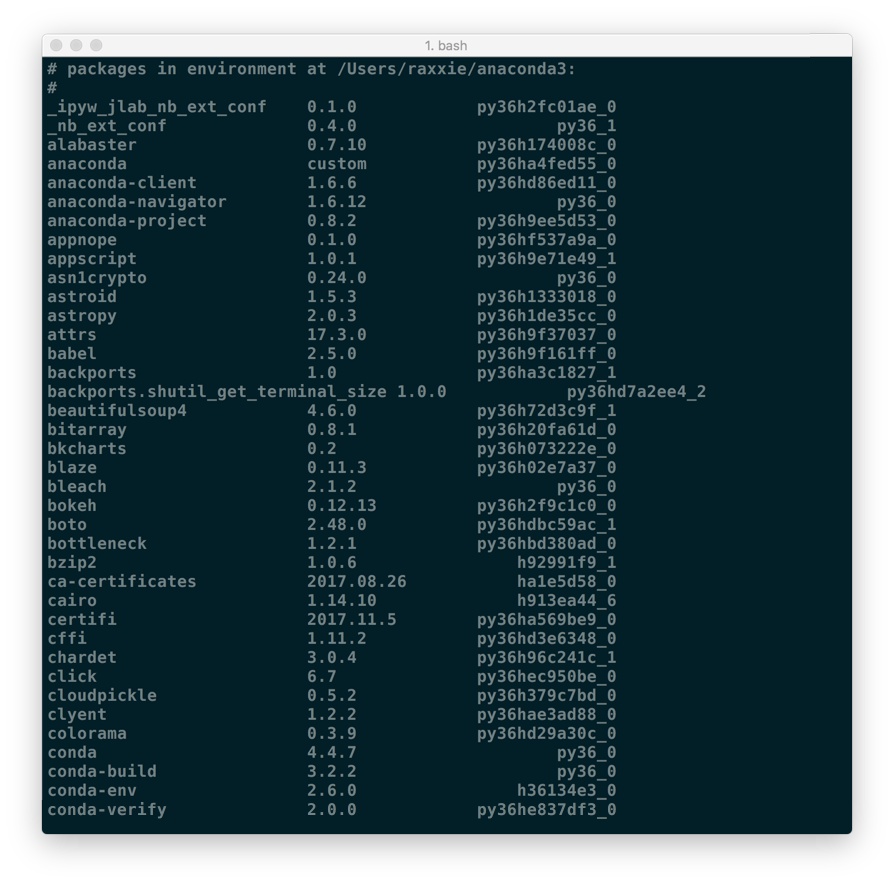Viewport: 894px width, 884px height.
Task: Click the attrs version 17.3.0
Action: (x=337, y=335)
